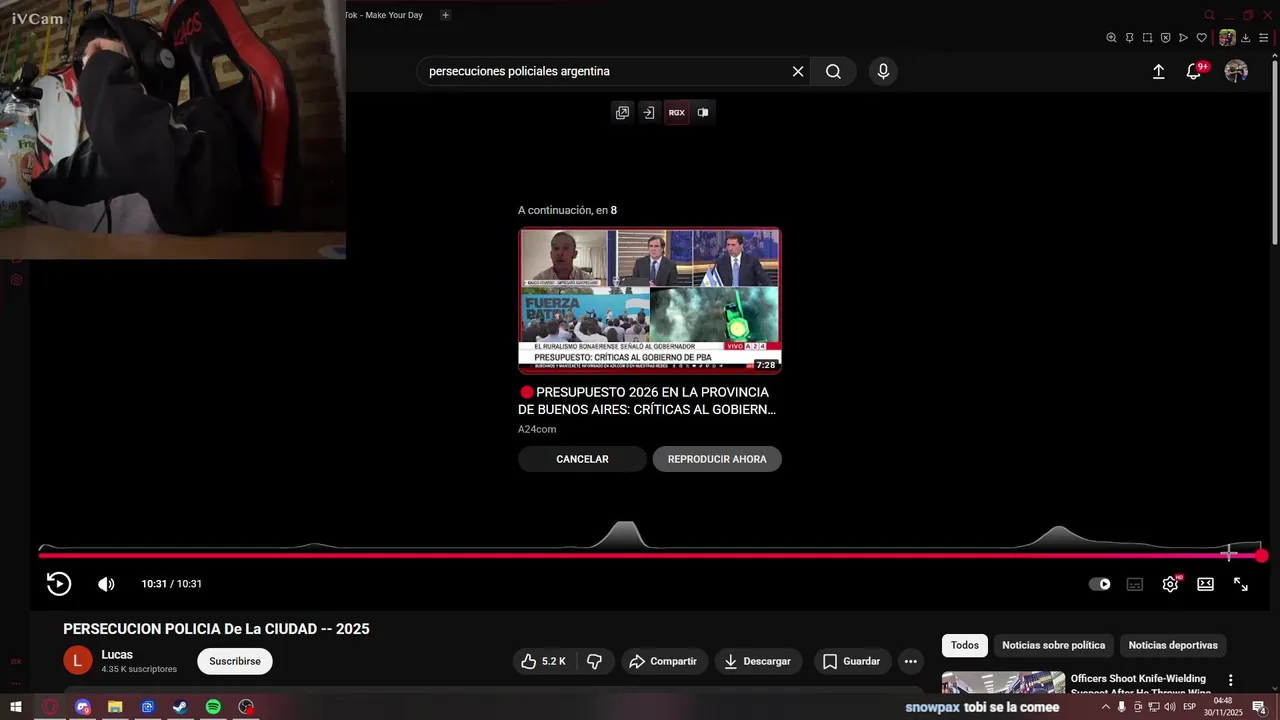Click the split-view overlay icon

pos(703,113)
